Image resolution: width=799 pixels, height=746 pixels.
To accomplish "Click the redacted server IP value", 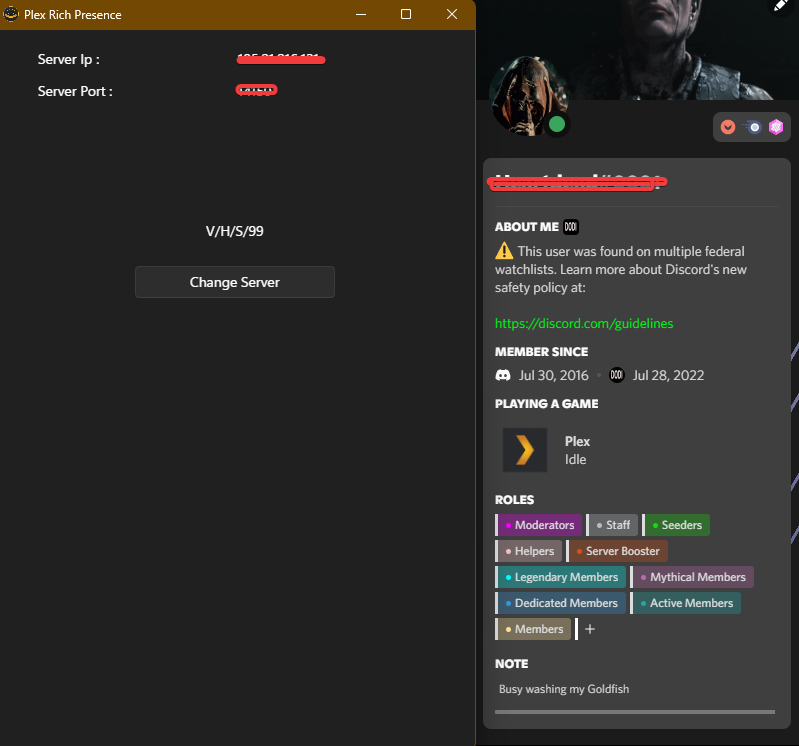I will 281,59.
